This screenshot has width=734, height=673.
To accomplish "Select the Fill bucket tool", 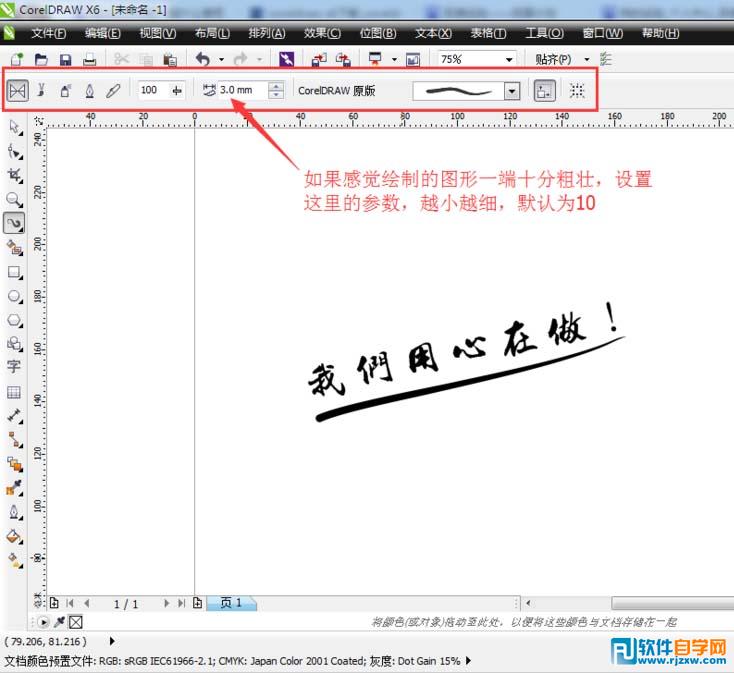I will click(15, 537).
